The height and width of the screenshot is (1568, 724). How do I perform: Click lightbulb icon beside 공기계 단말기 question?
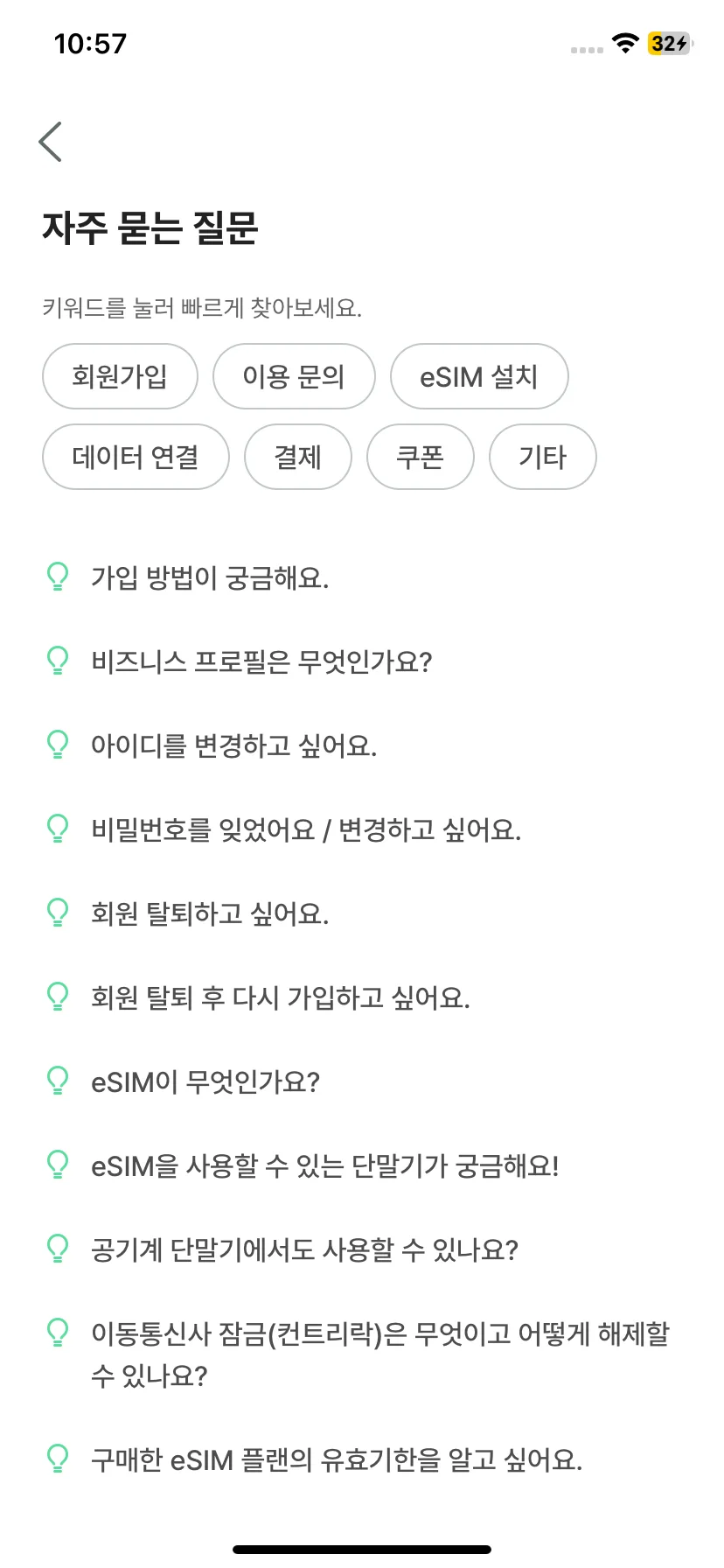click(57, 1249)
